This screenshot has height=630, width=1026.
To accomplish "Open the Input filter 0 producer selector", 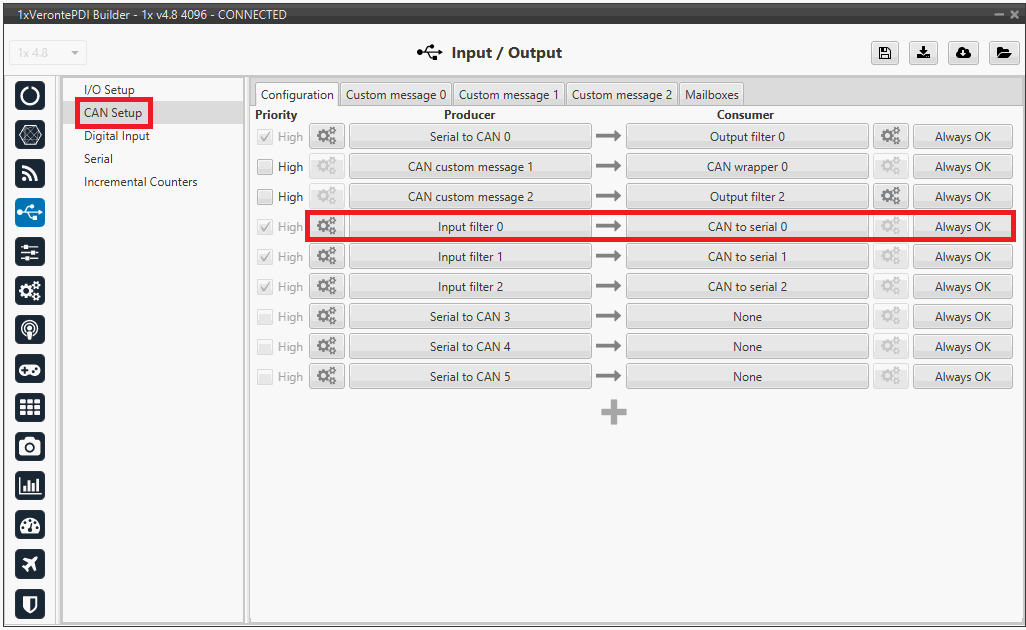I will tap(470, 227).
